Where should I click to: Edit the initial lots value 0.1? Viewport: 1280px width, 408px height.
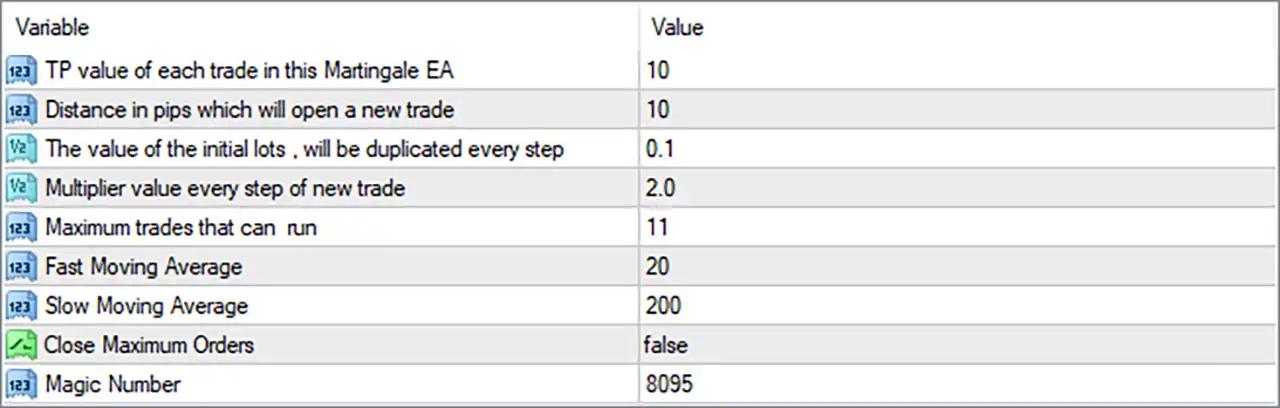coord(957,149)
